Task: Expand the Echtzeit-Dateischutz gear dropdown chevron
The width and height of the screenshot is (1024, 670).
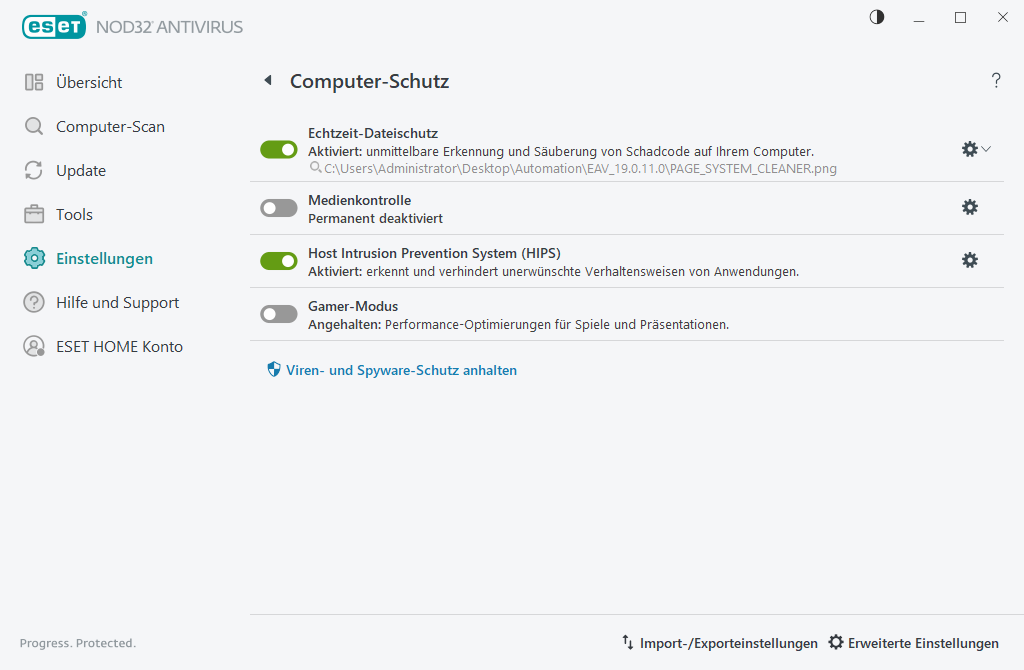Action: pyautogui.click(x=985, y=149)
